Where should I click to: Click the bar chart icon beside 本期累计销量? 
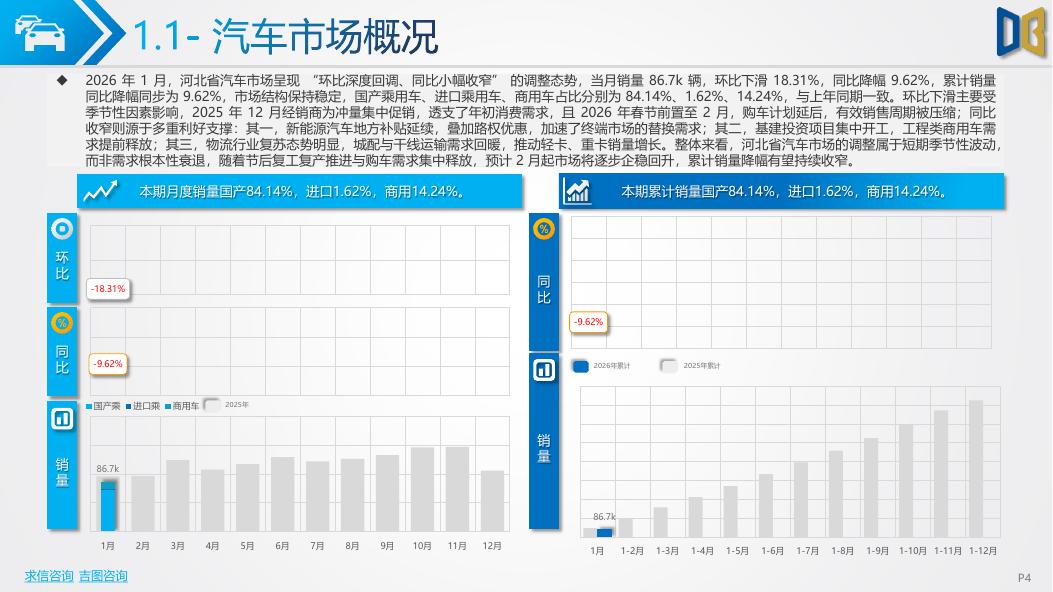pyautogui.click(x=578, y=191)
